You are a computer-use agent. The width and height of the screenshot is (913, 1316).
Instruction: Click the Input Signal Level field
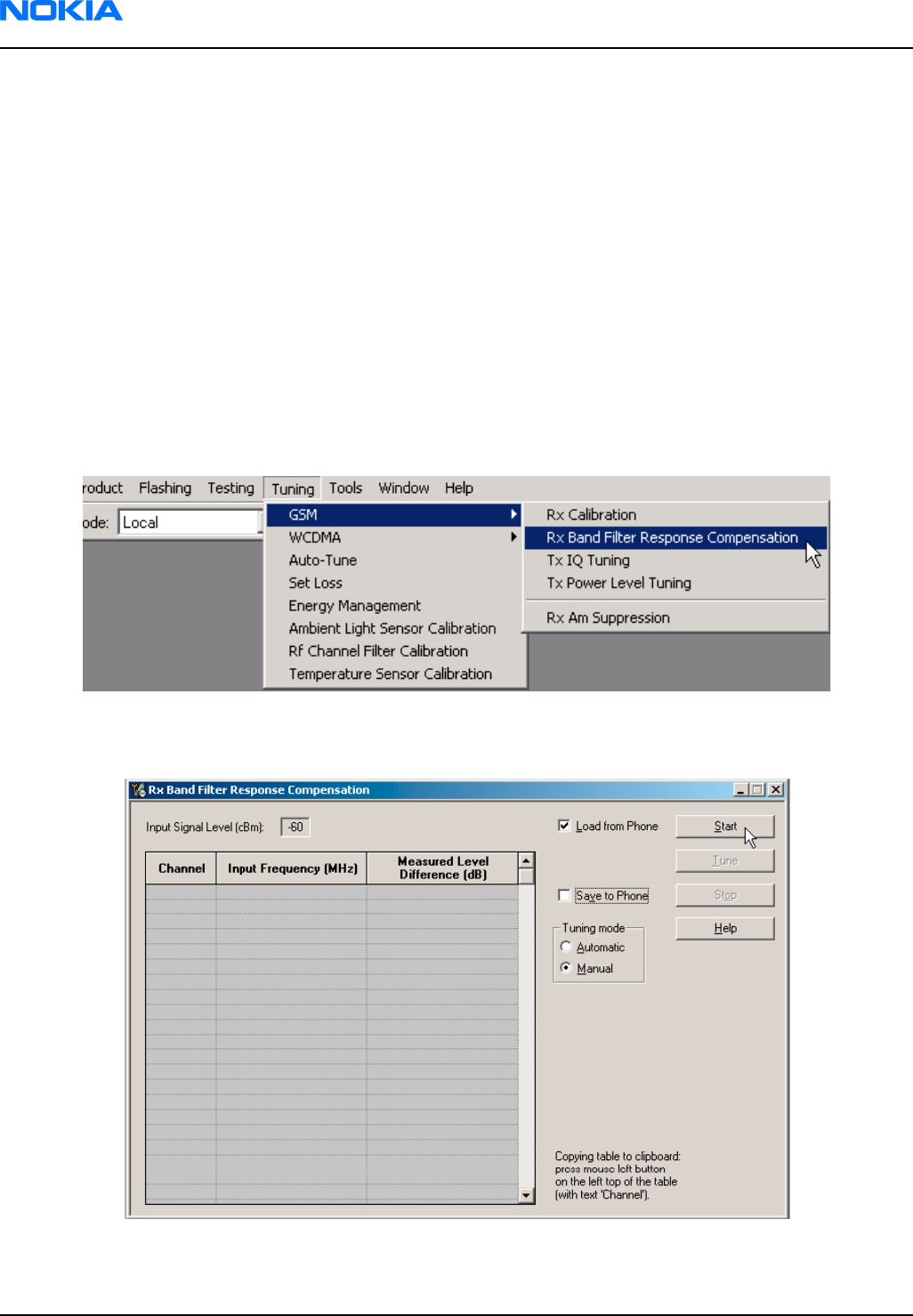pos(295,827)
